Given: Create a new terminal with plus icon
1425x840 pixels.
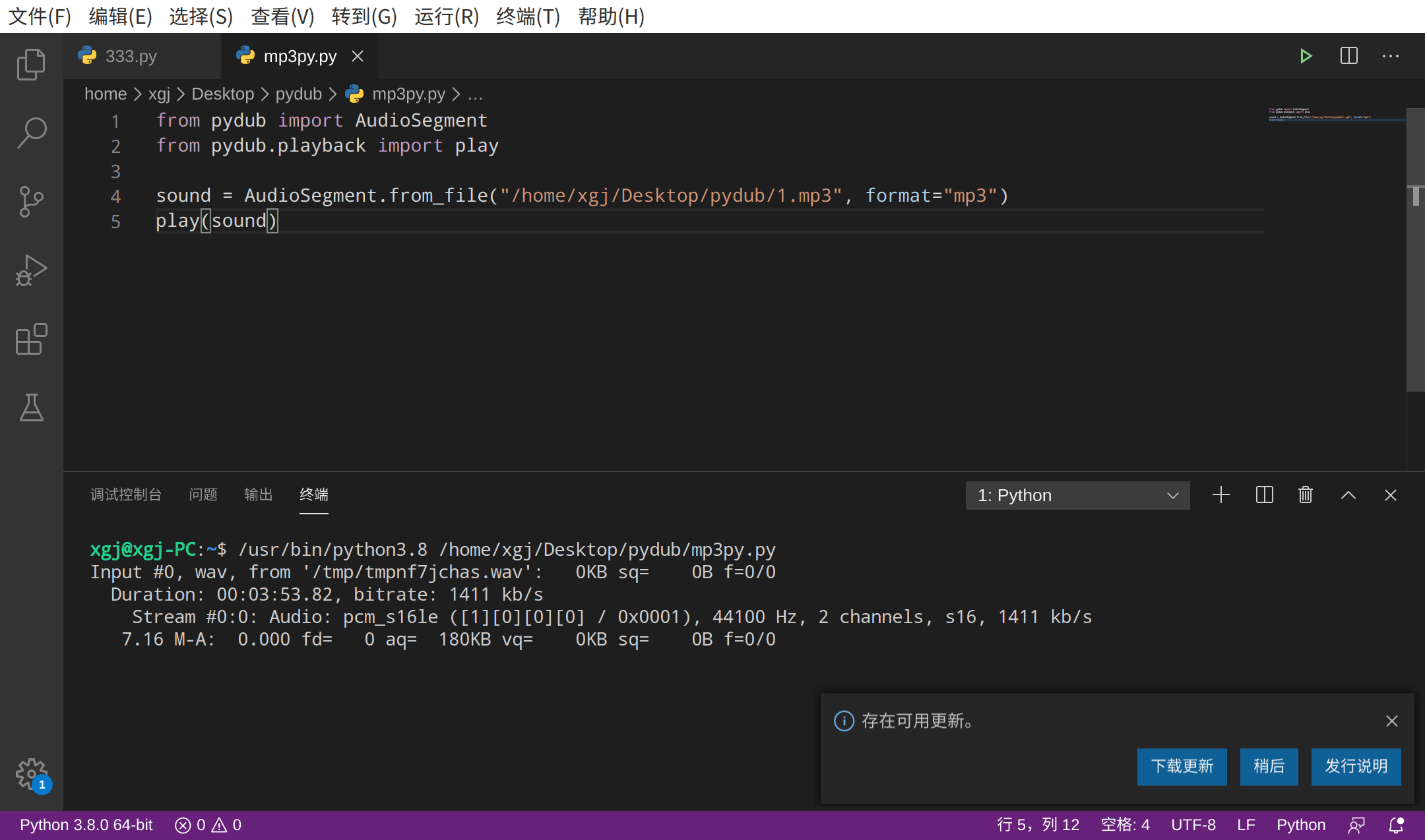Looking at the screenshot, I should (1221, 495).
